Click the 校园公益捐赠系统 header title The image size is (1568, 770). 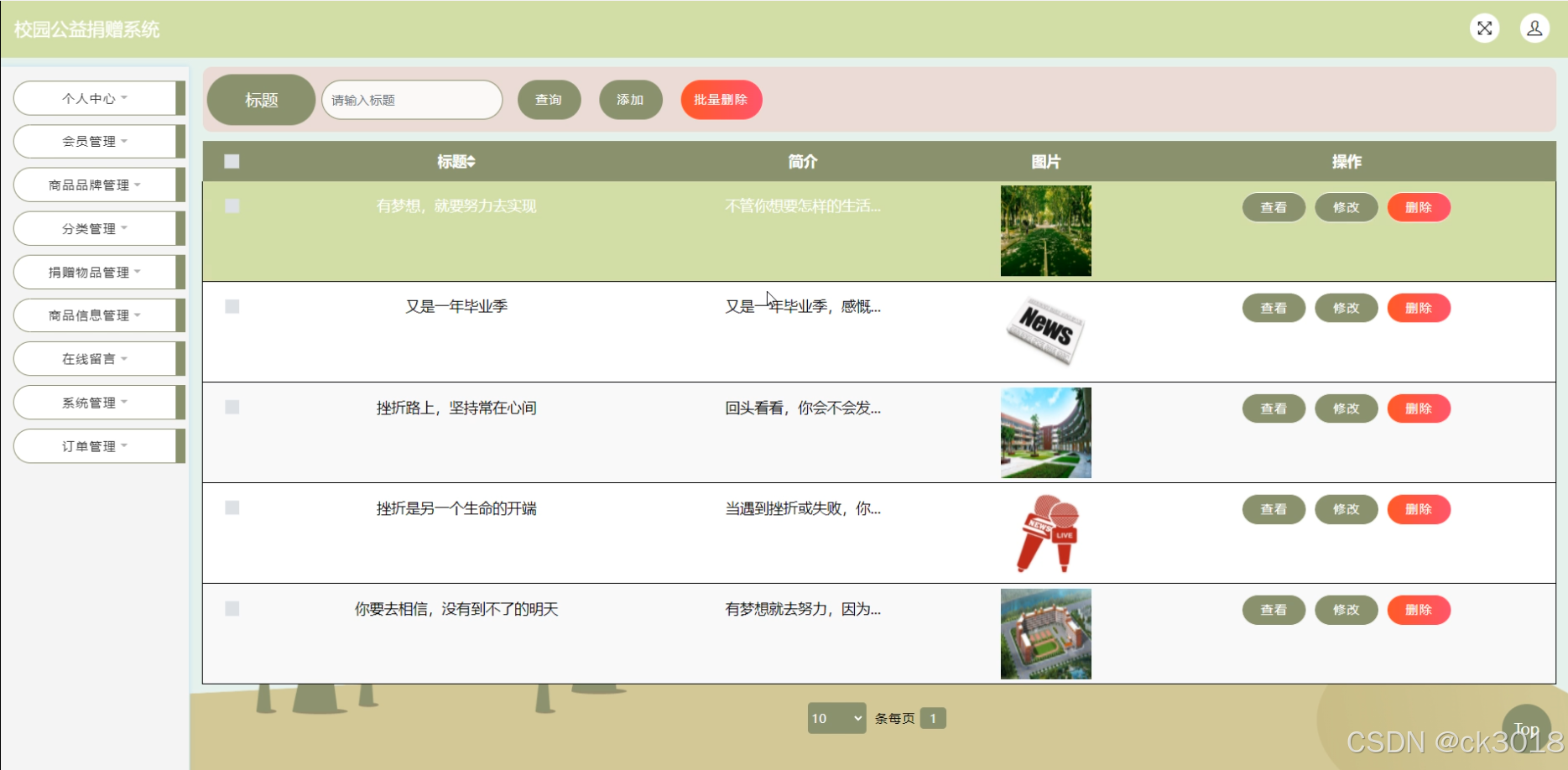coord(86,29)
